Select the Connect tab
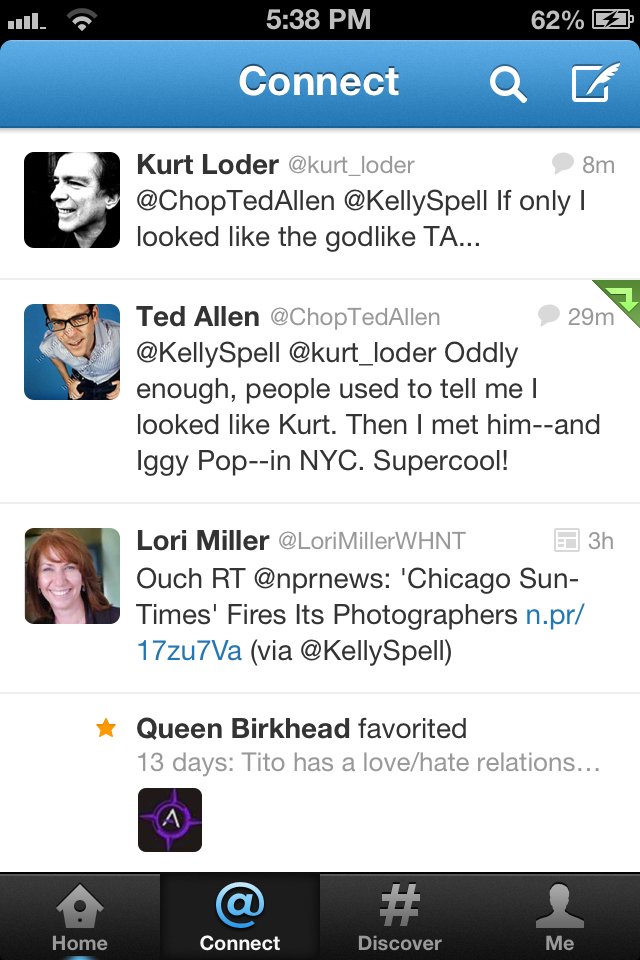Screen dimensions: 640x960 (x=240, y=916)
